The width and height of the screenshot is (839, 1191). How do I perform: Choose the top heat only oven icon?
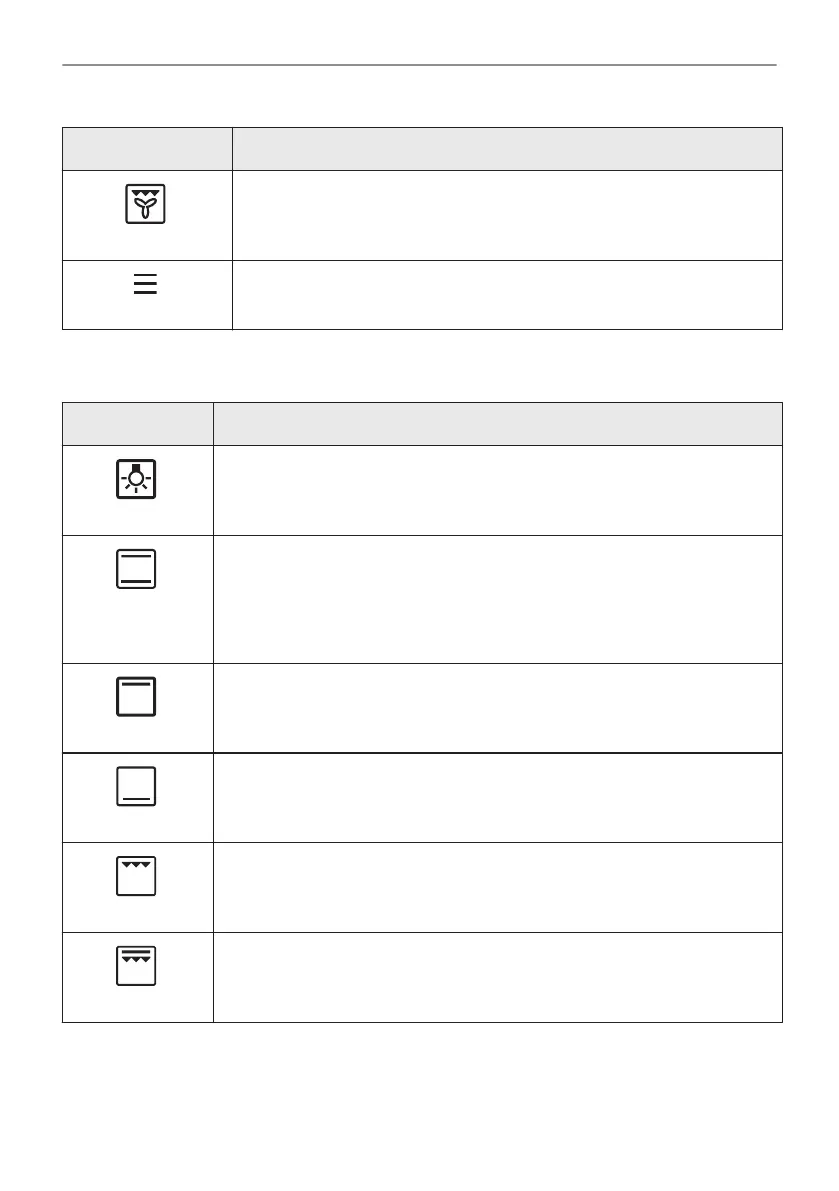pos(137,696)
